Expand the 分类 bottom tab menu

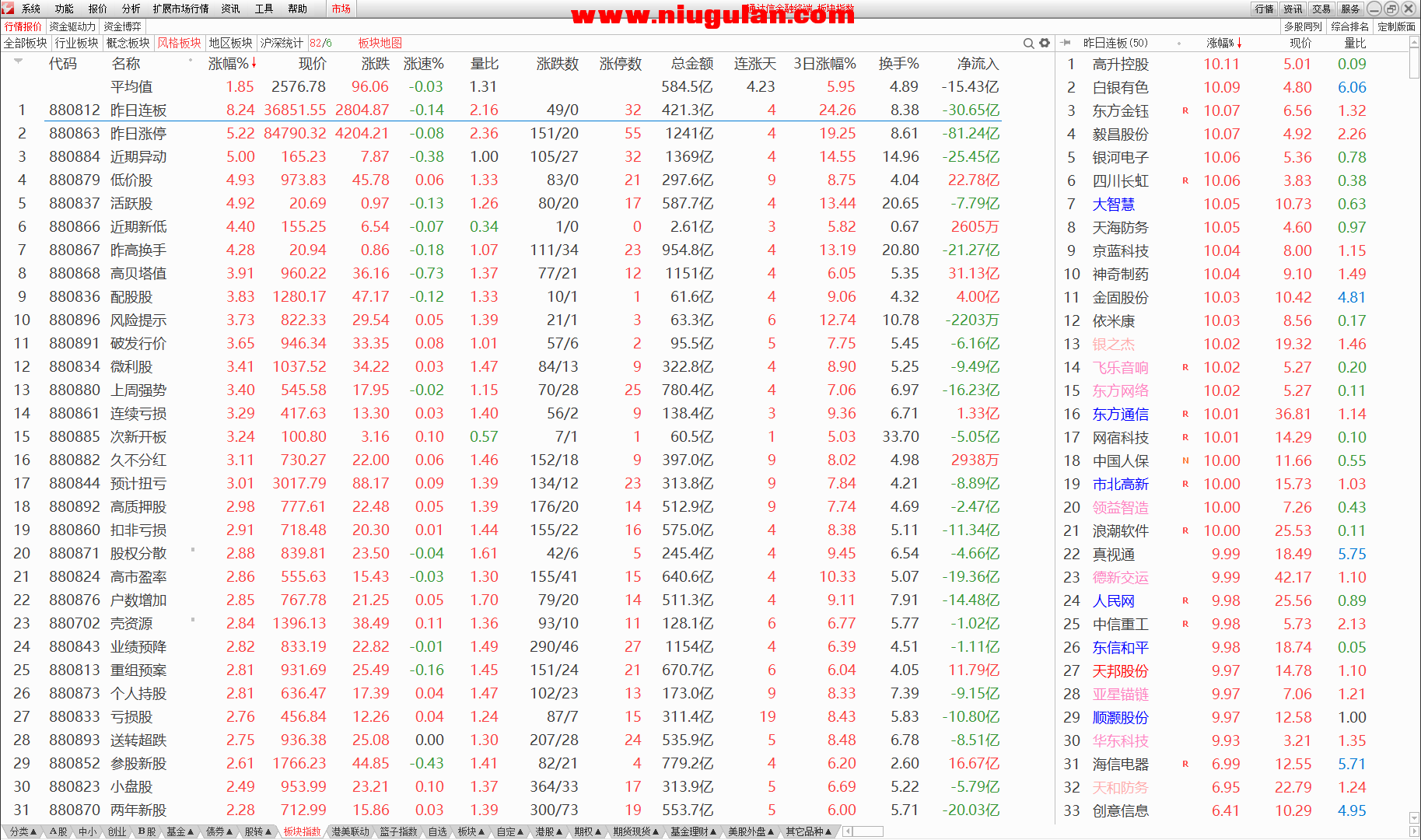23,831
